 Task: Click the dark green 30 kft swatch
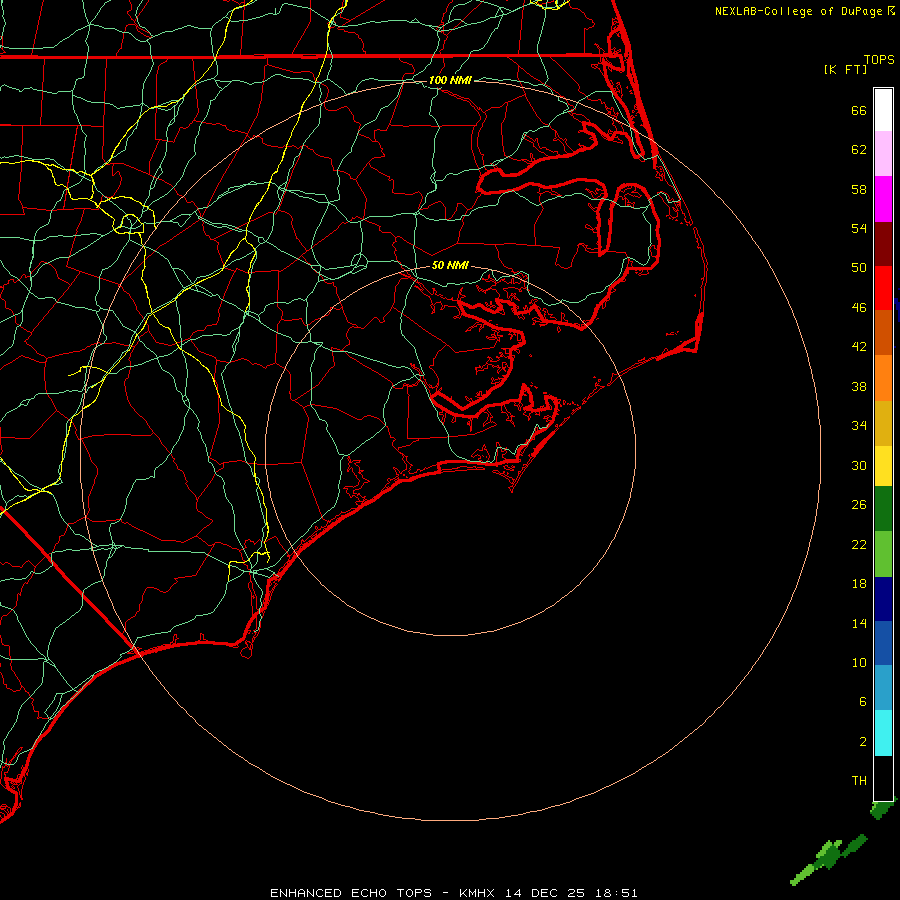883,509
